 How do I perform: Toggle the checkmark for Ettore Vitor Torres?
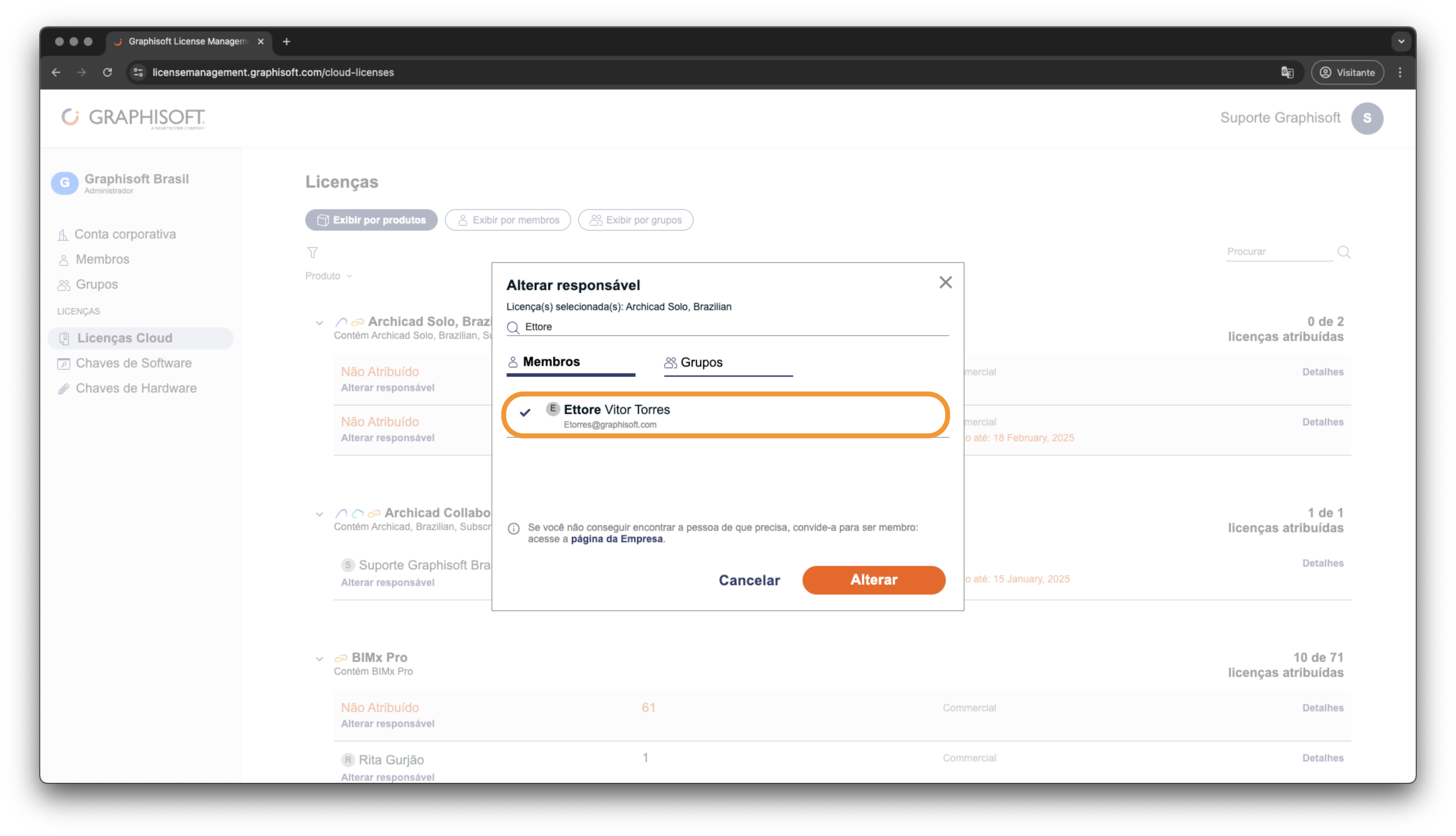pos(525,413)
